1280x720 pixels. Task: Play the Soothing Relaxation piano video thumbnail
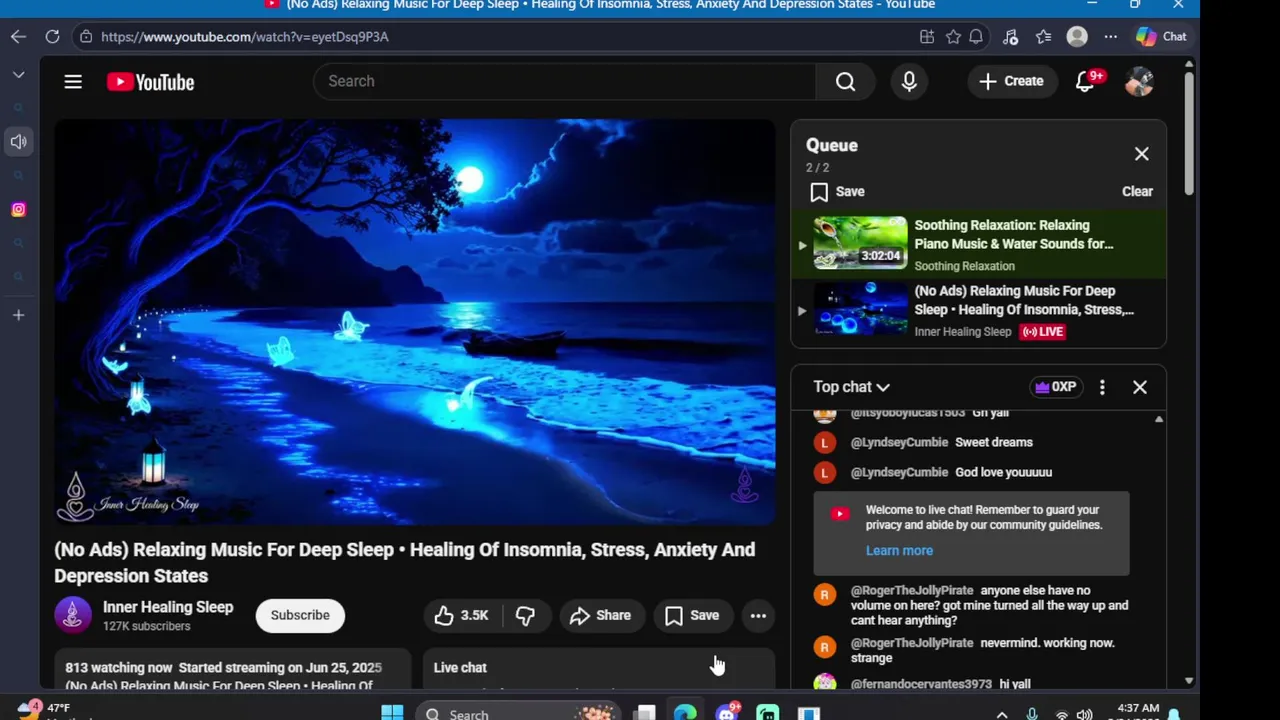tap(860, 243)
